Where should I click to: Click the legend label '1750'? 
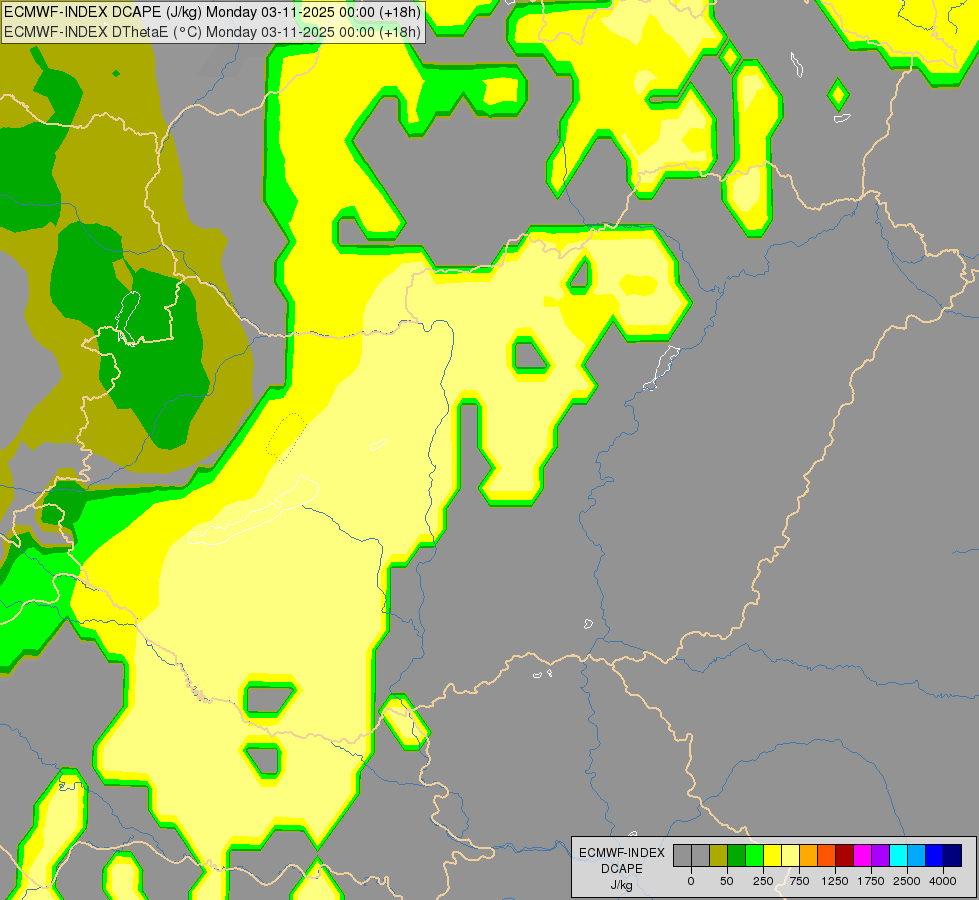pos(871,881)
